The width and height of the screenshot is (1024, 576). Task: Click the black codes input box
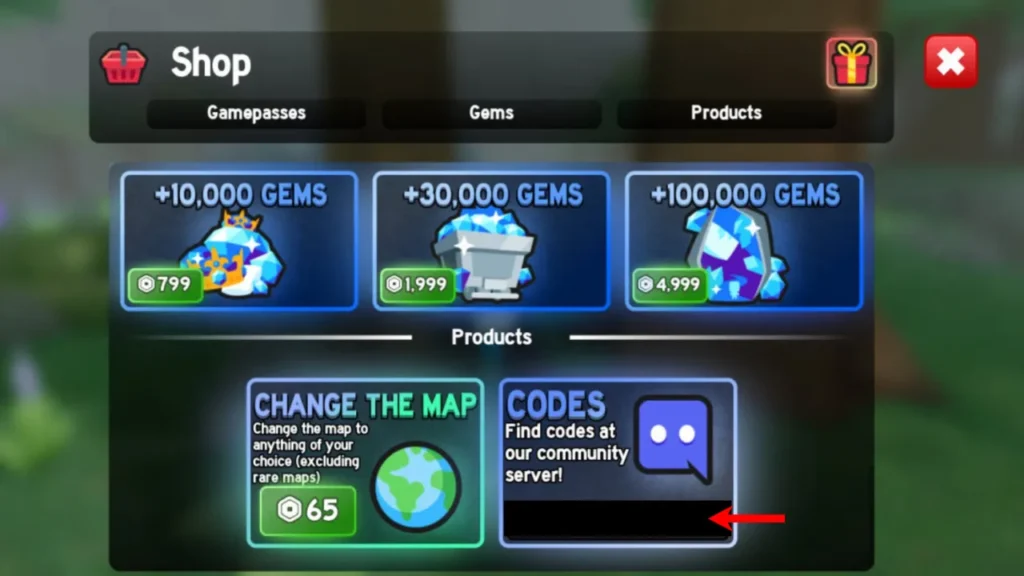pos(617,519)
